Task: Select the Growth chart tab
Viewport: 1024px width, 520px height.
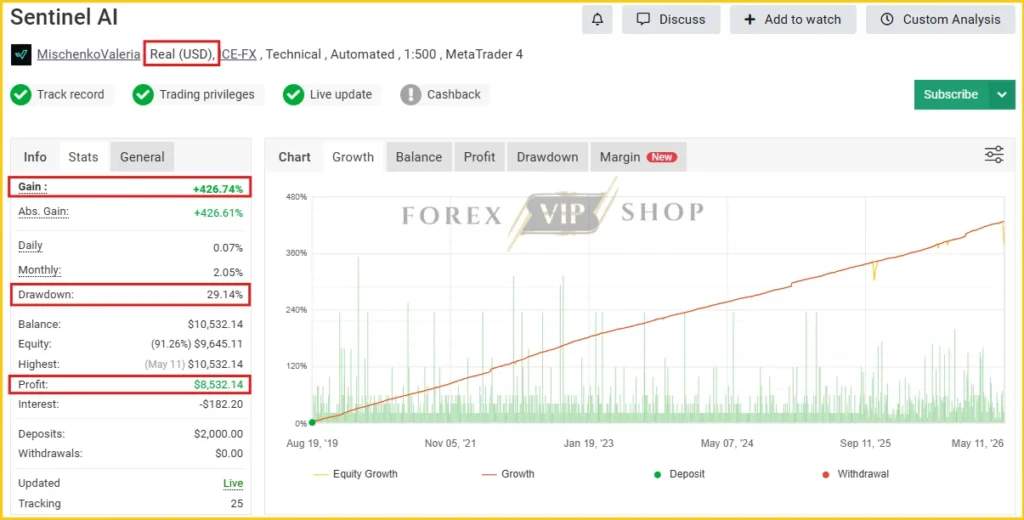Action: pyautogui.click(x=353, y=157)
